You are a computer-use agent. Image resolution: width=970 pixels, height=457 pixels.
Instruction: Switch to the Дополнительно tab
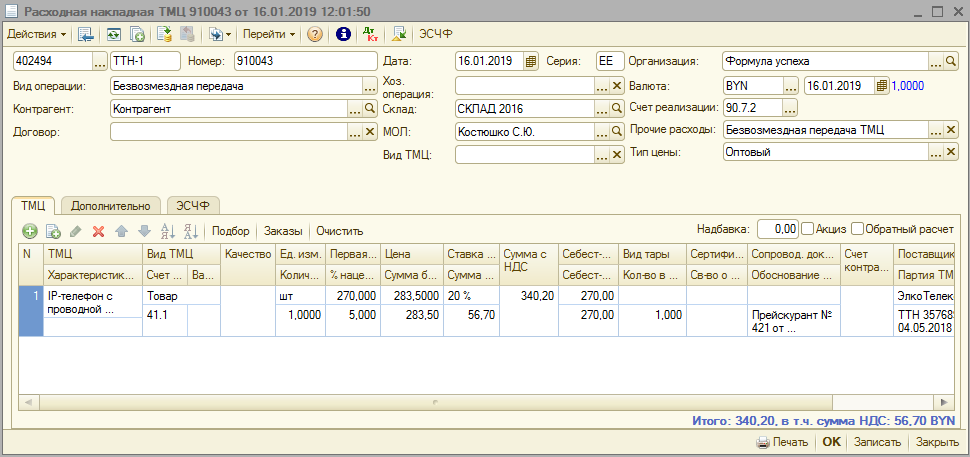click(x=110, y=205)
